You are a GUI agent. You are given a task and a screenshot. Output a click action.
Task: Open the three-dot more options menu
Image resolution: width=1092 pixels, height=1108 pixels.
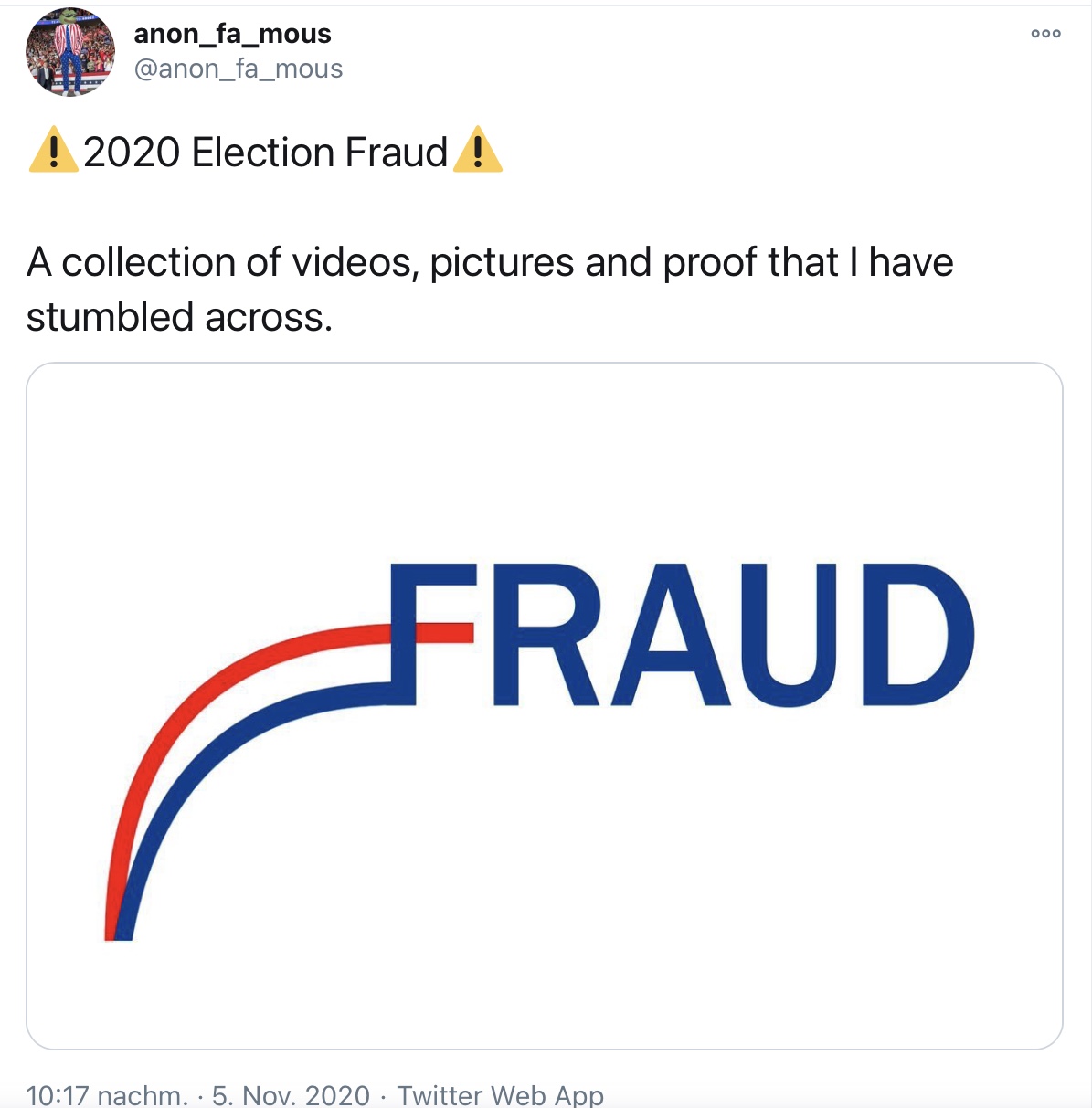click(x=1045, y=34)
